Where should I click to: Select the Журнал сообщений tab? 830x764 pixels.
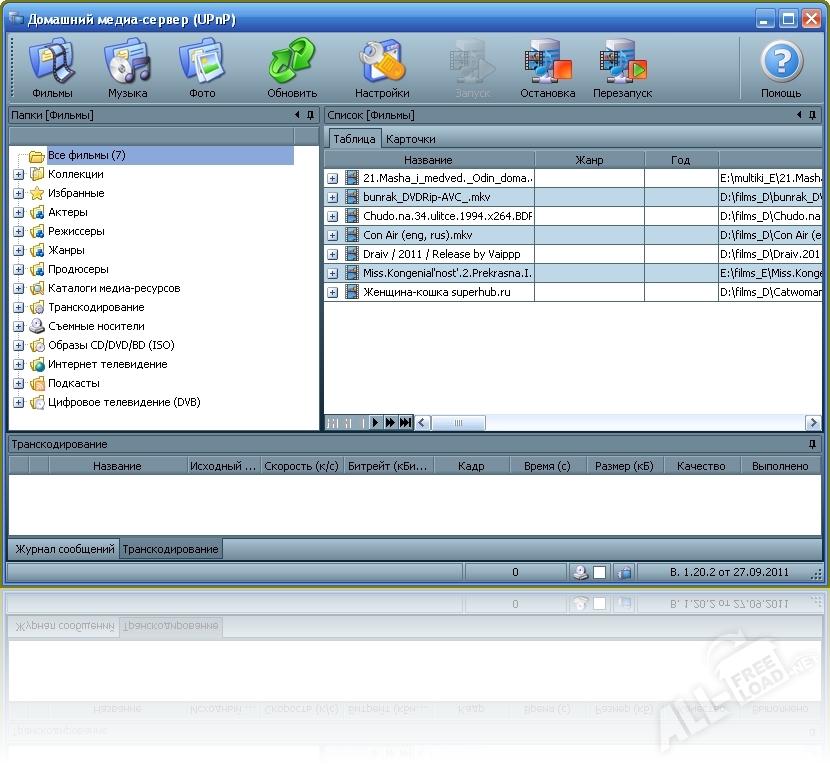click(64, 549)
